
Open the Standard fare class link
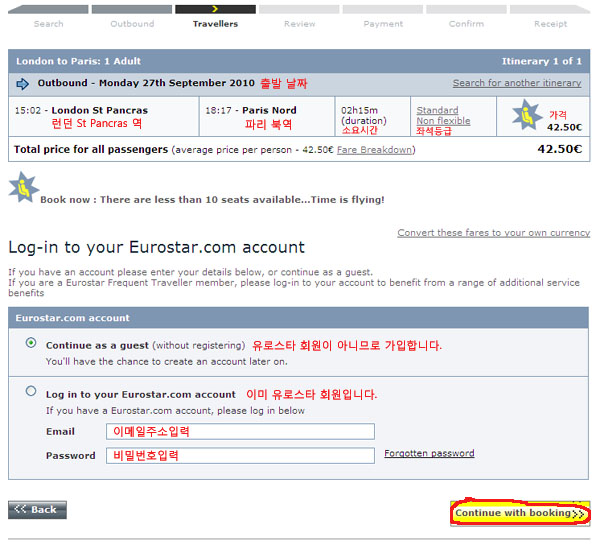coord(437,110)
